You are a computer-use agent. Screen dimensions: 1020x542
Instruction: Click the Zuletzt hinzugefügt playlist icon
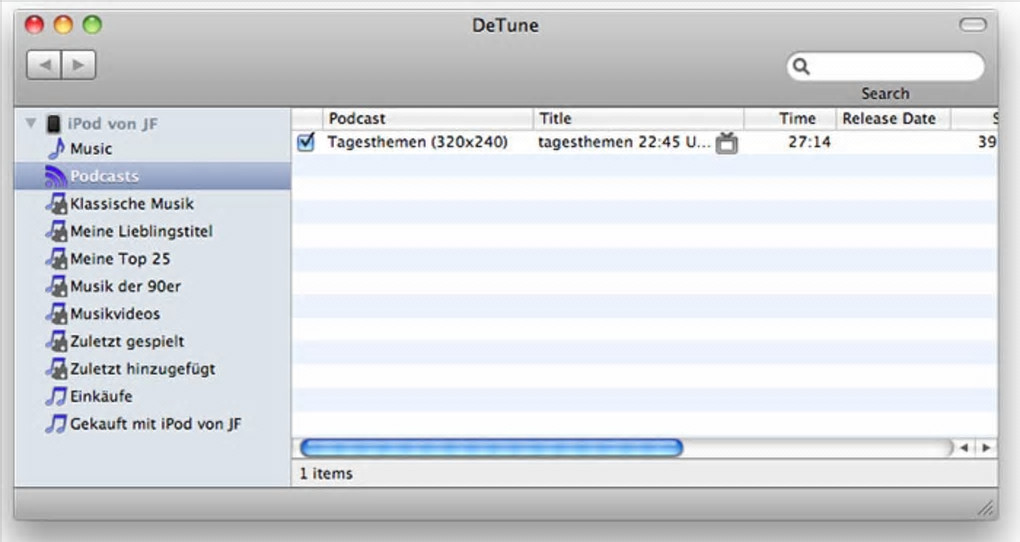[57, 368]
